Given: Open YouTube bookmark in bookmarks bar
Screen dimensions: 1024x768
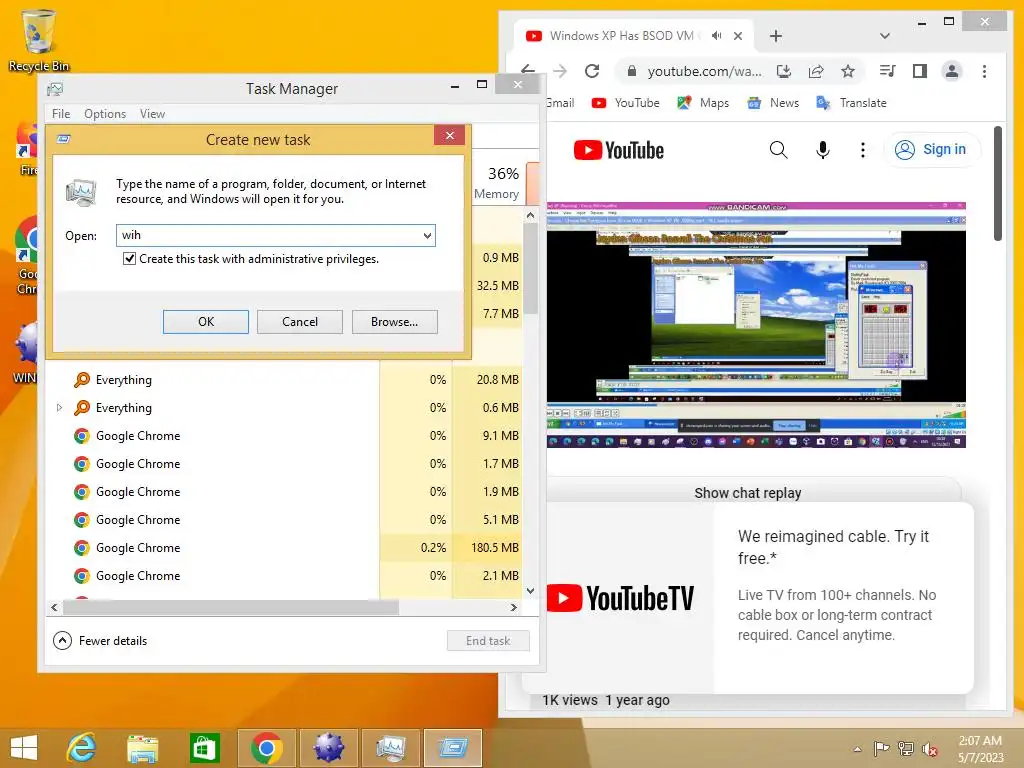Looking at the screenshot, I should click(626, 103).
